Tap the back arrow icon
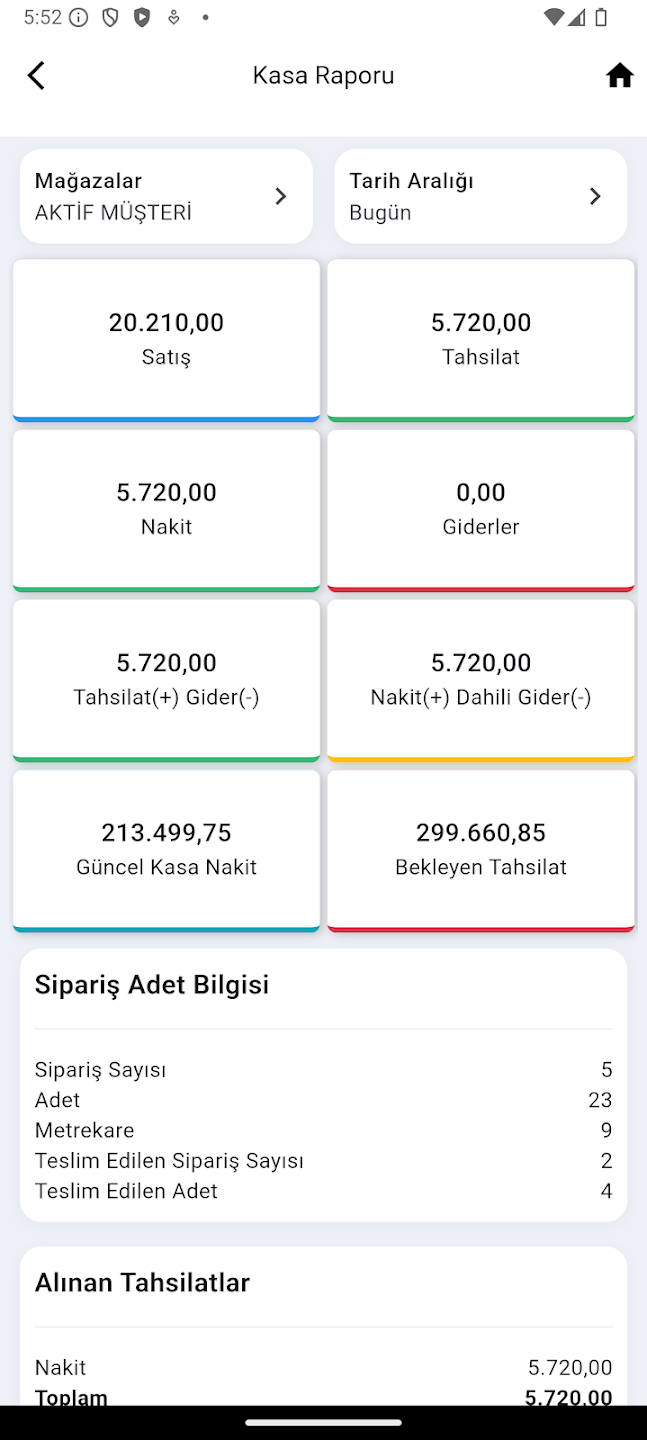647x1440 pixels. (x=36, y=76)
